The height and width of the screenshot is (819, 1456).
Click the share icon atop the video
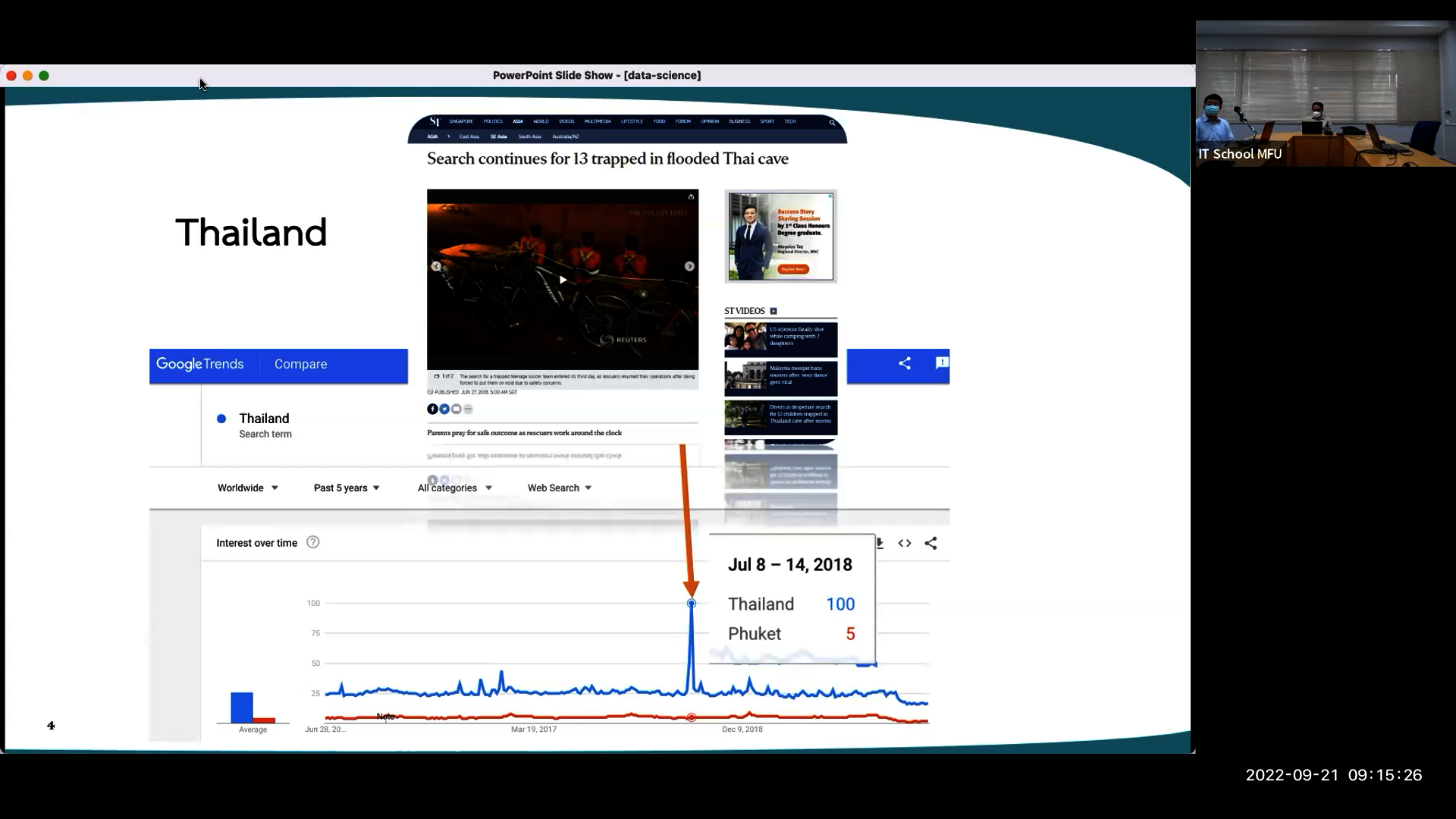[691, 196]
